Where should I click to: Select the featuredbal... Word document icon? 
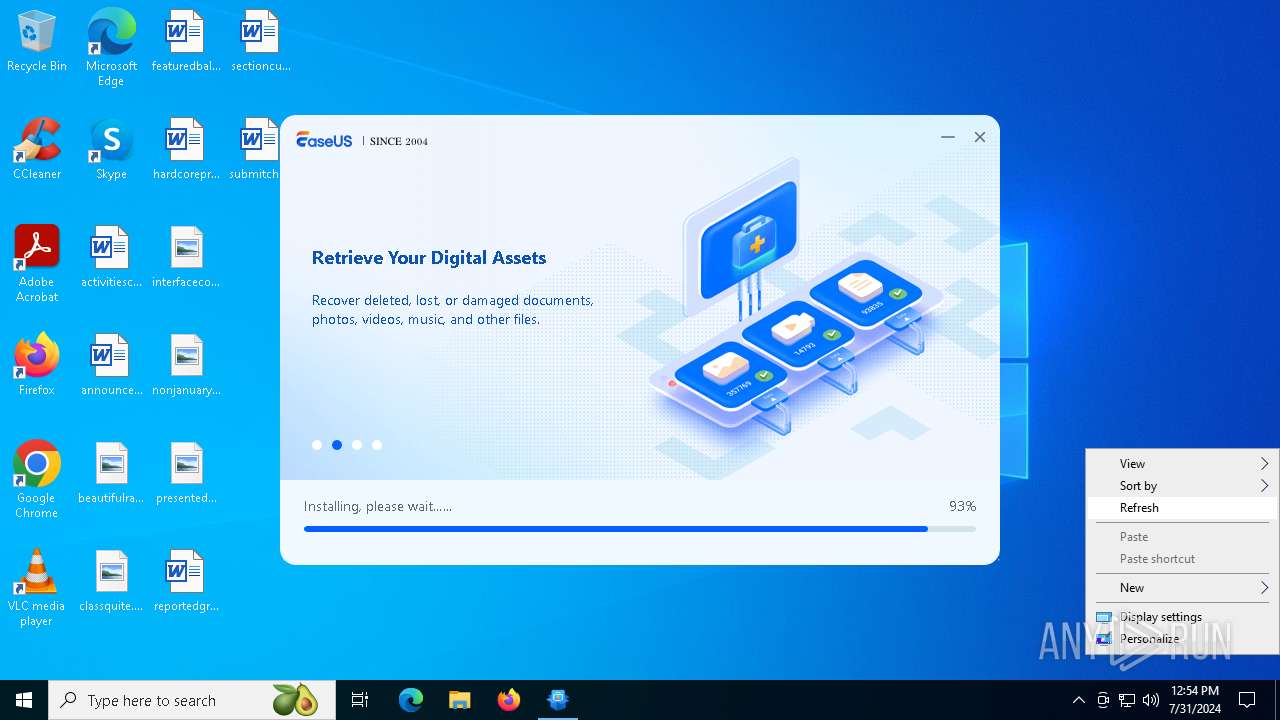click(x=186, y=41)
